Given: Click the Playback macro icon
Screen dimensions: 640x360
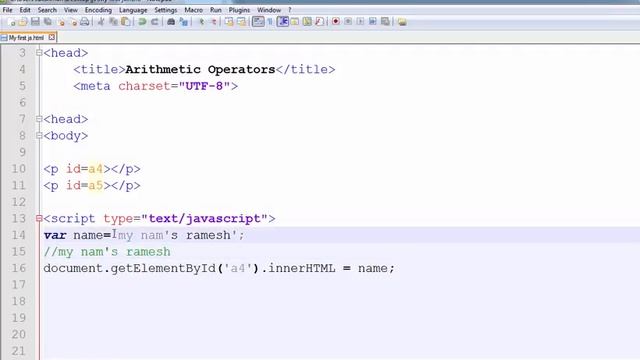Looking at the screenshot, I should click(x=360, y=21).
